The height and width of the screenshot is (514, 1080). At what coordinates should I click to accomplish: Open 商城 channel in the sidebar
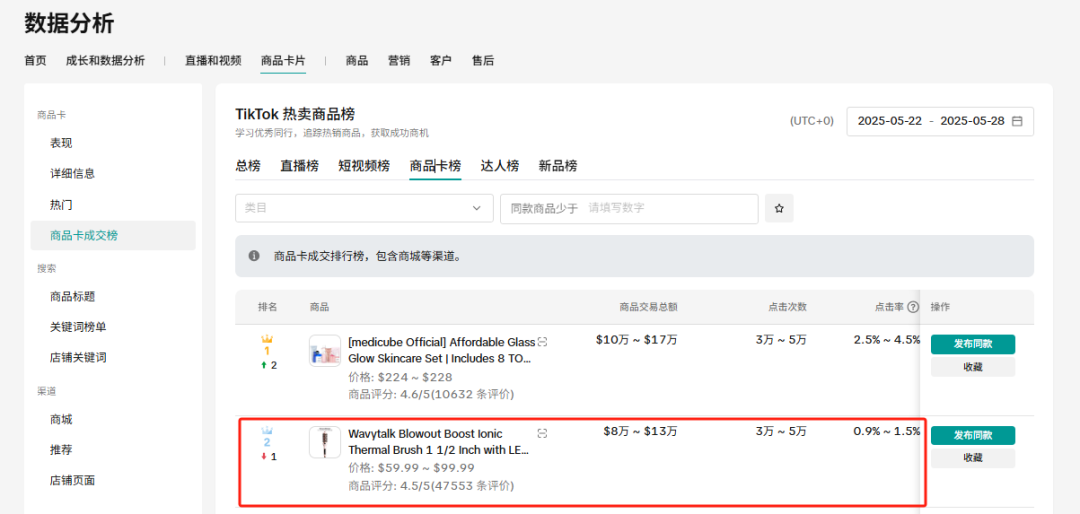point(61,420)
